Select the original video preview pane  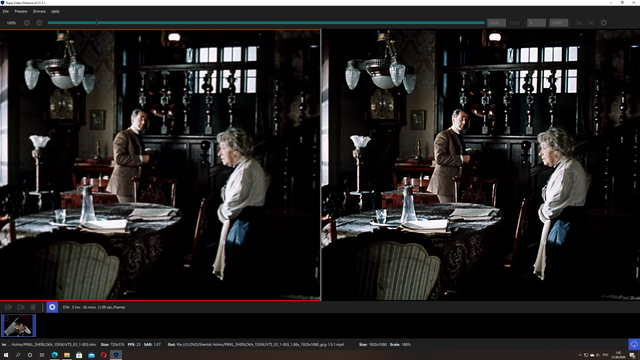pyautogui.click(x=160, y=165)
